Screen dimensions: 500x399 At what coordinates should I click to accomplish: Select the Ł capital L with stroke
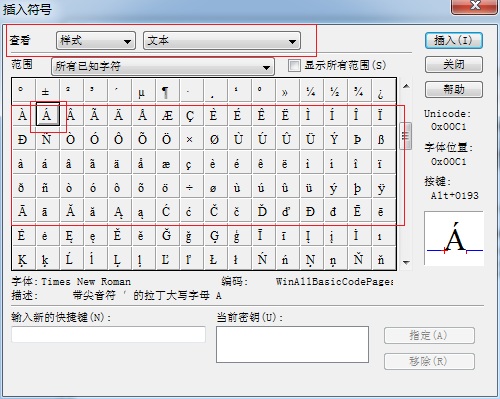coord(215,258)
